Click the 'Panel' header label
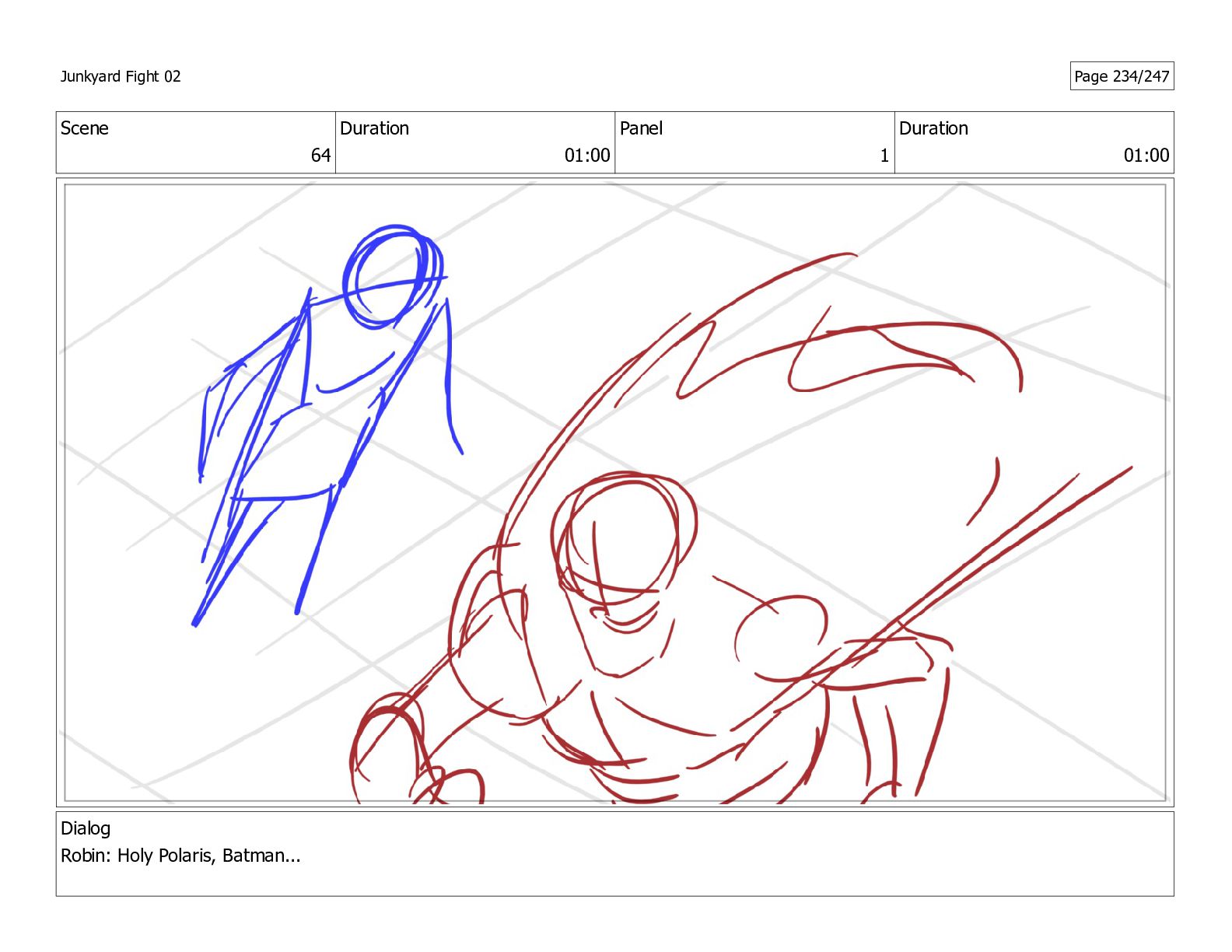 [641, 128]
